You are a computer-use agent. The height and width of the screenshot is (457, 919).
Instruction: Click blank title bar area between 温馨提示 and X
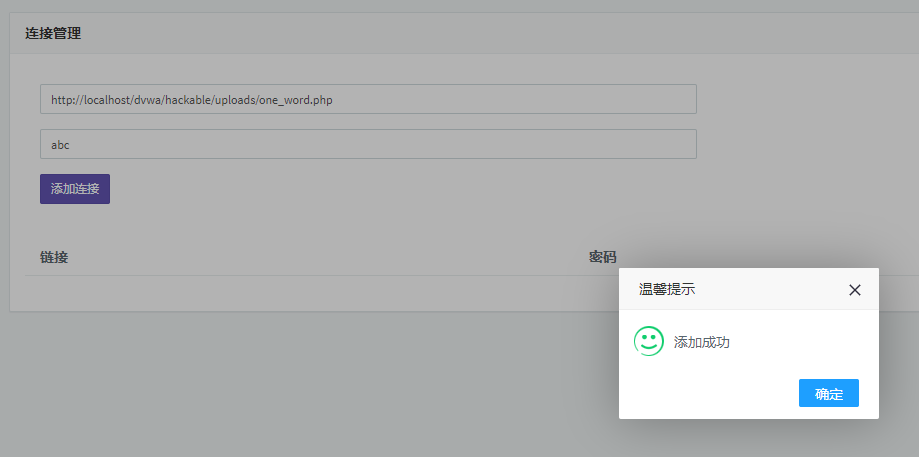pyautogui.click(x=770, y=290)
